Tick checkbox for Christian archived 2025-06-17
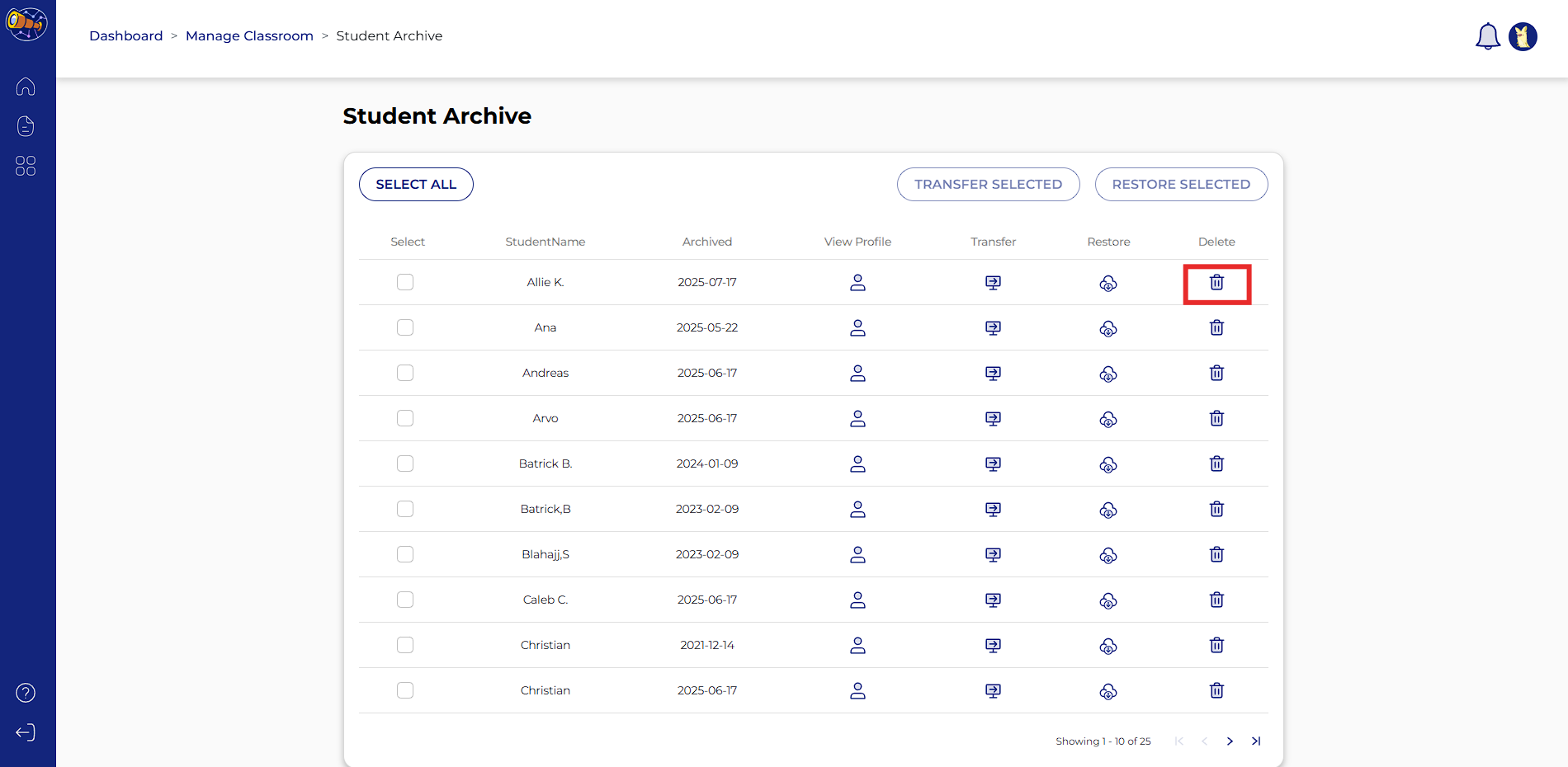This screenshot has height=767, width=1568. point(405,690)
